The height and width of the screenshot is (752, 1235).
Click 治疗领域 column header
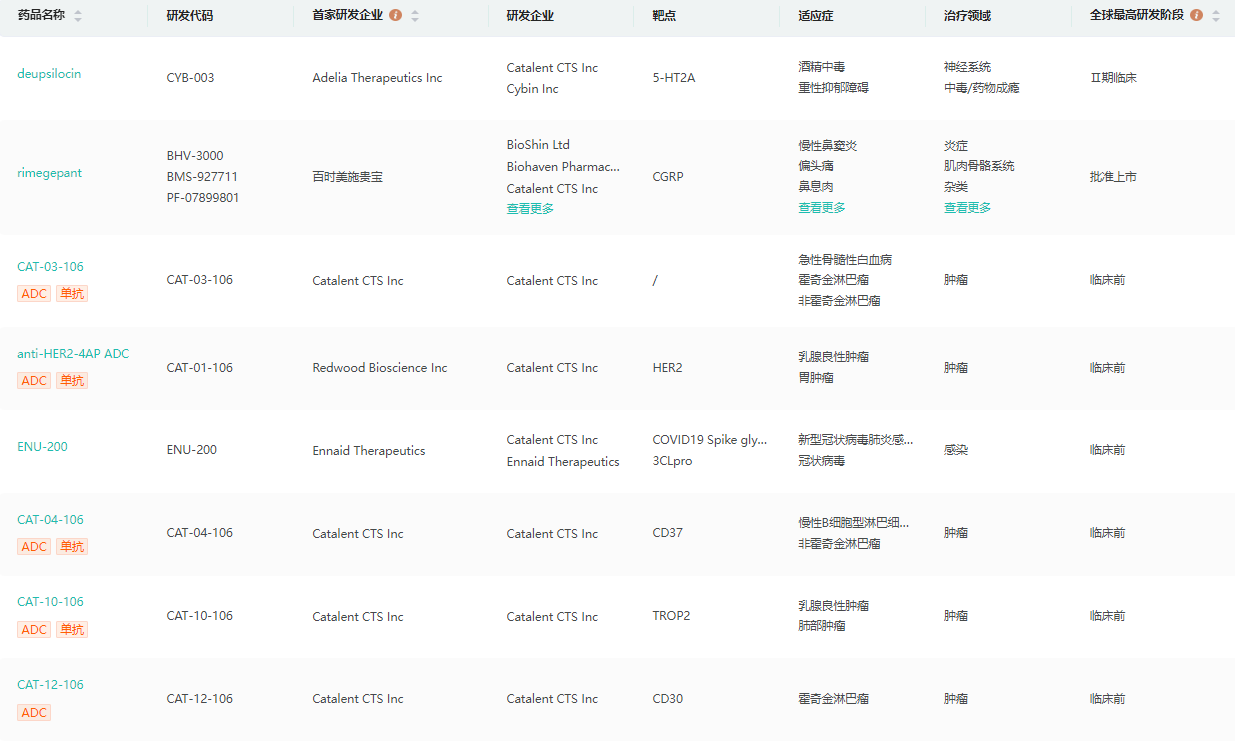pyautogui.click(x=968, y=16)
